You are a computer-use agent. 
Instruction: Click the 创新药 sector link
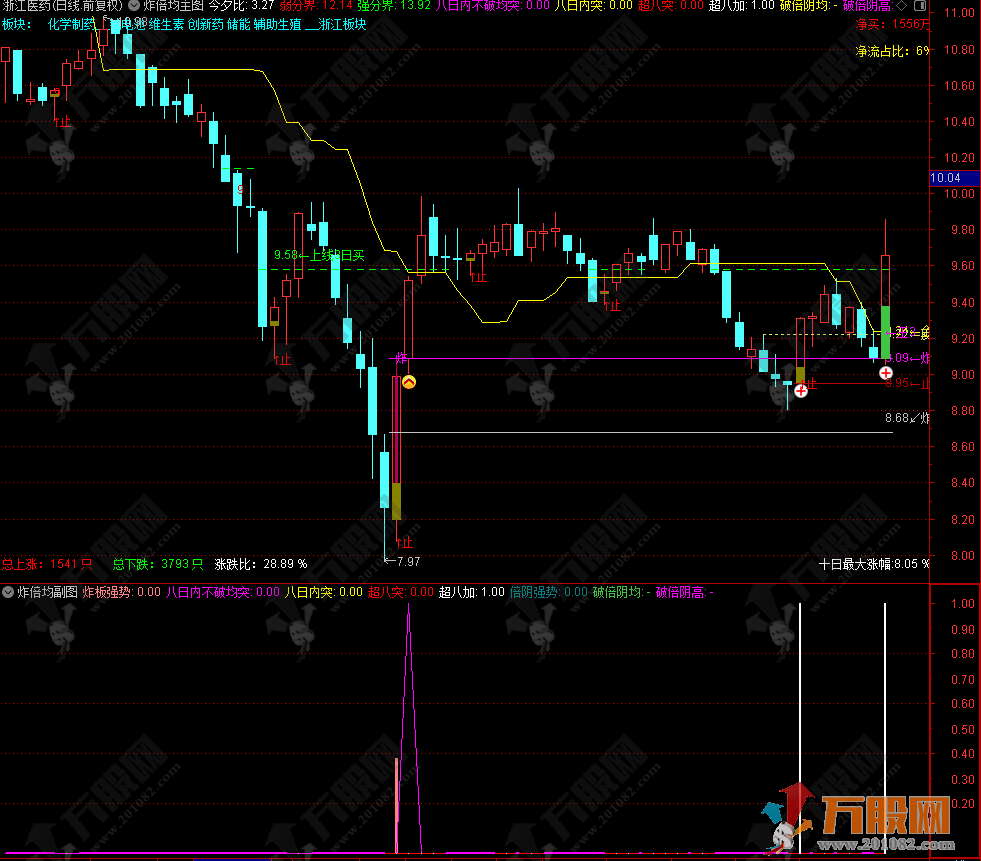tap(205, 24)
